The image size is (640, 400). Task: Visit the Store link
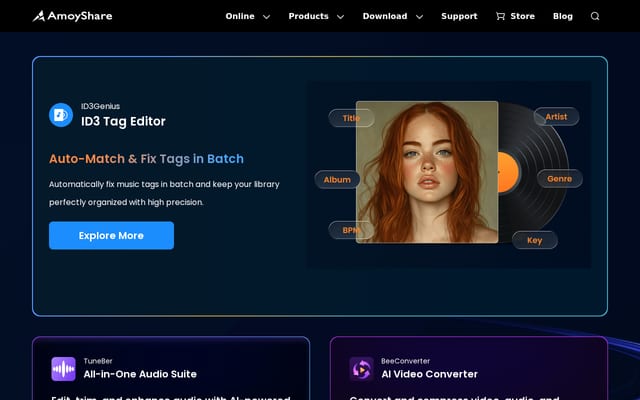tap(522, 16)
